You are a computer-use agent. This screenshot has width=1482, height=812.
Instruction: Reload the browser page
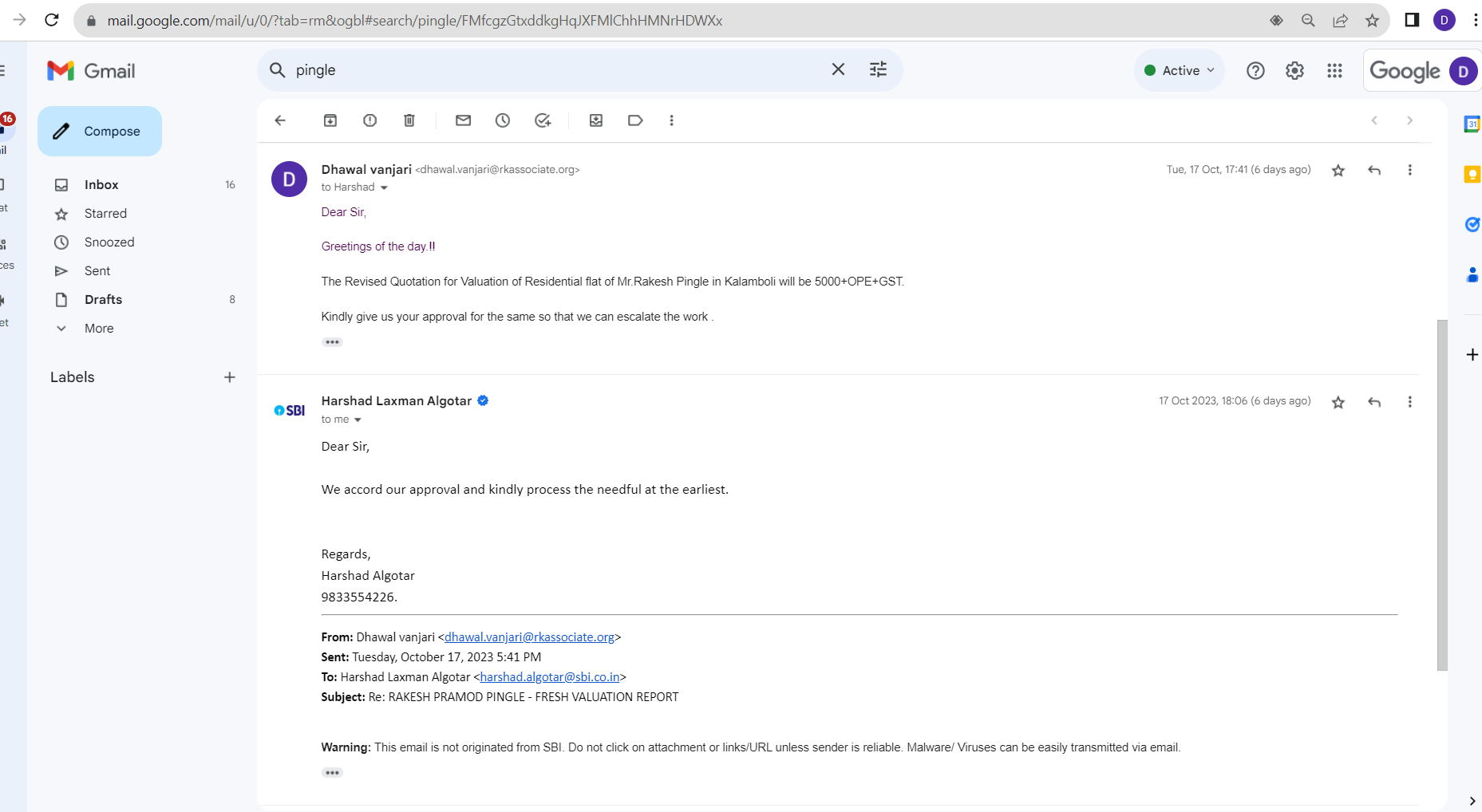[x=52, y=20]
